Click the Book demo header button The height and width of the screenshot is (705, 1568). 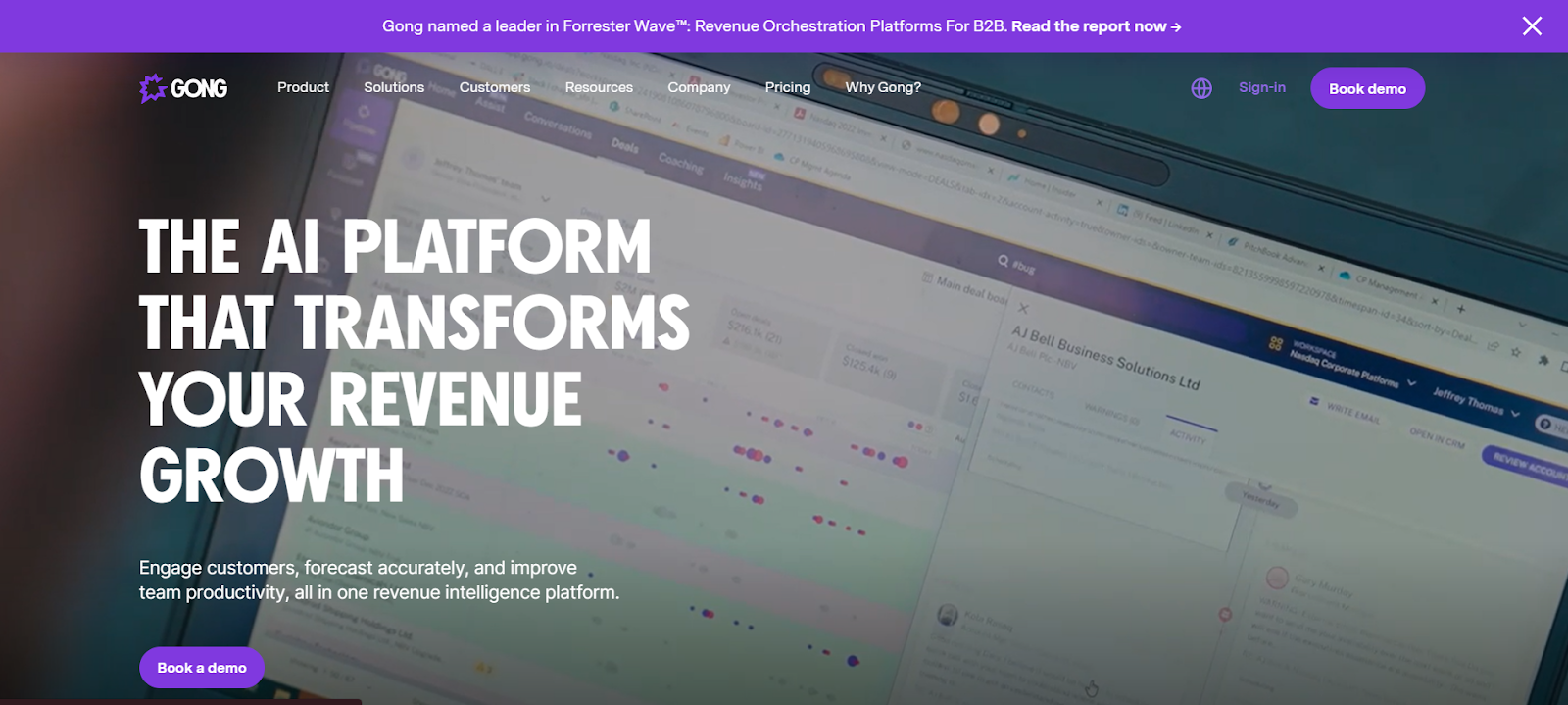click(1367, 88)
